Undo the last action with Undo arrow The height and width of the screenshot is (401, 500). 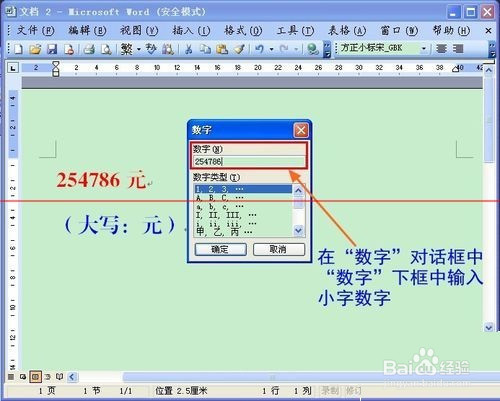[259, 49]
